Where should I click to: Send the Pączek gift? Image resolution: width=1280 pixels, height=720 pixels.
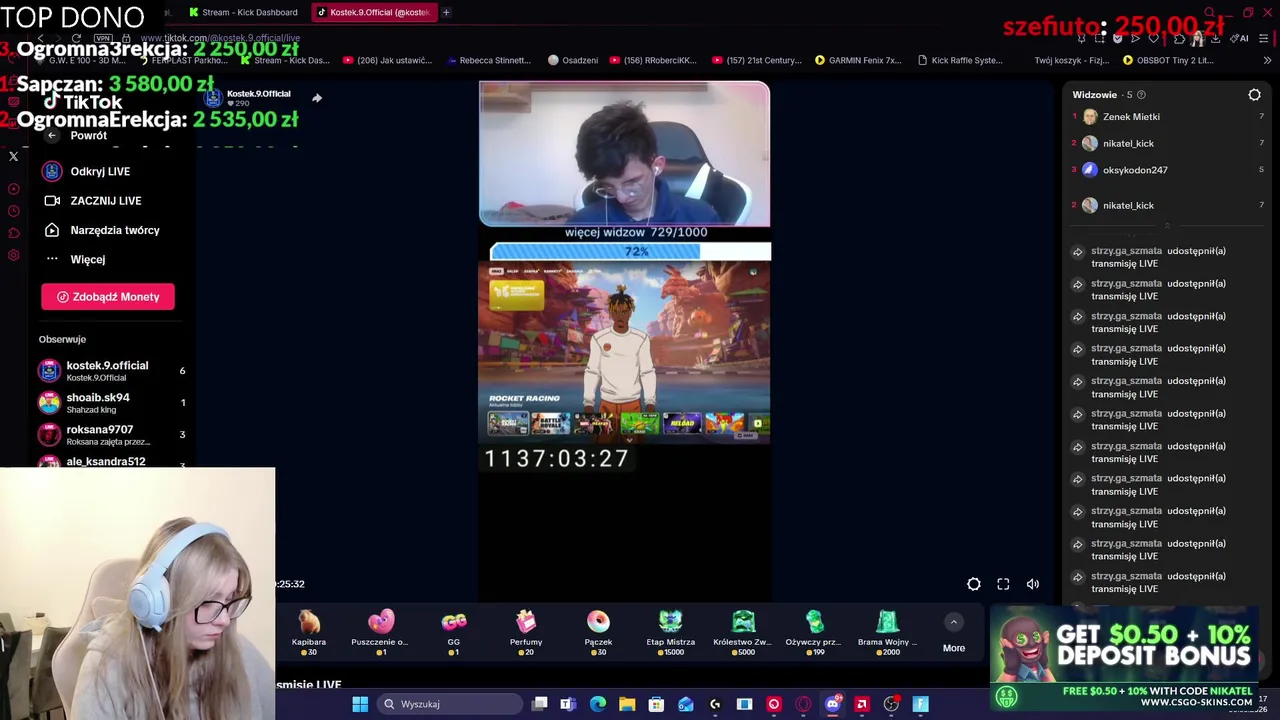coord(598,633)
